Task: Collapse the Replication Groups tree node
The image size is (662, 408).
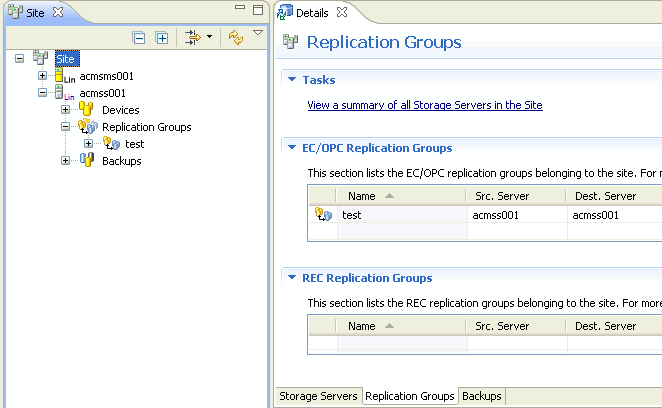Action: (x=65, y=126)
